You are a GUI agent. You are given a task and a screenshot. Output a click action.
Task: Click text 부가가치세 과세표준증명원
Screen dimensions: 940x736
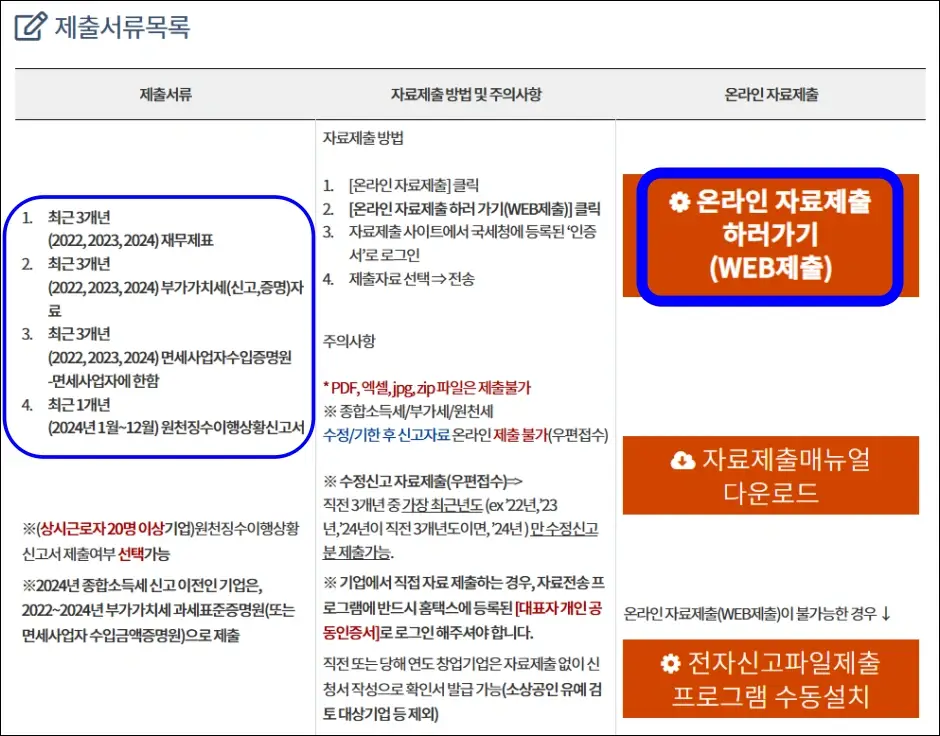(x=185, y=610)
